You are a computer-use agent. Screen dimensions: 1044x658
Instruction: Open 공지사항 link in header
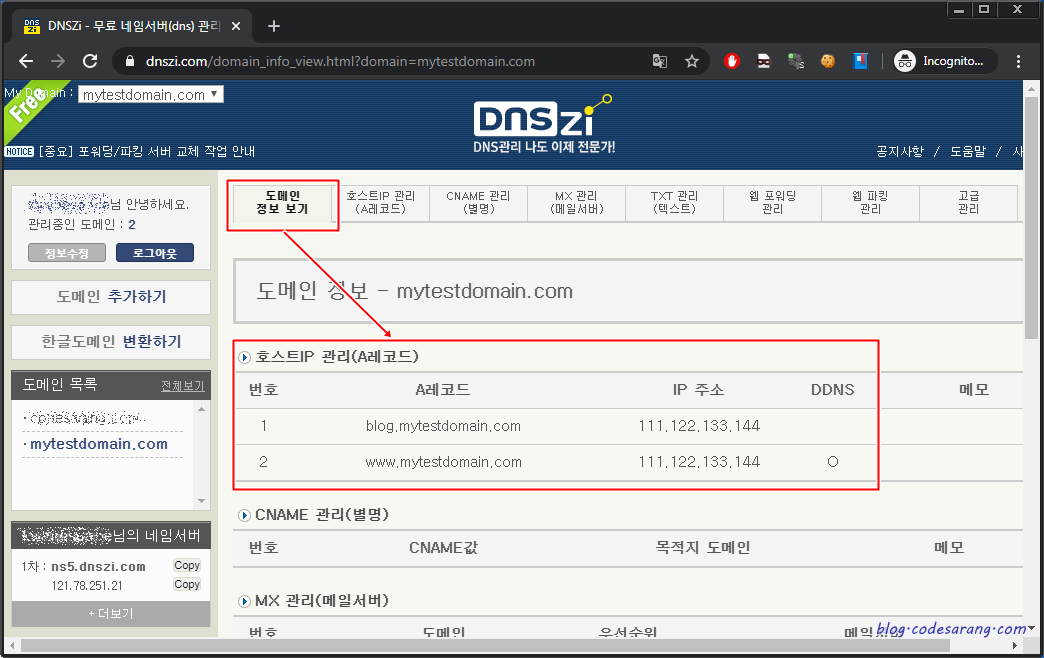(900, 151)
